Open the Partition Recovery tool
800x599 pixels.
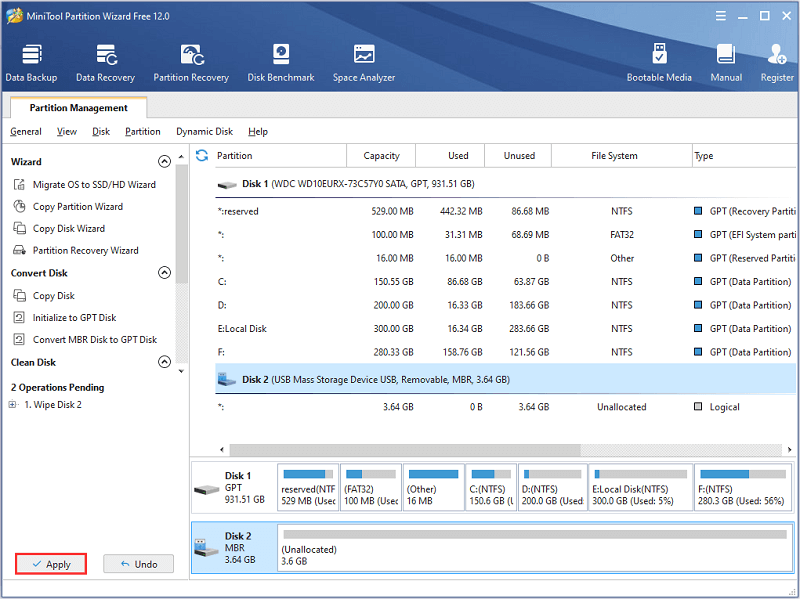click(x=191, y=63)
